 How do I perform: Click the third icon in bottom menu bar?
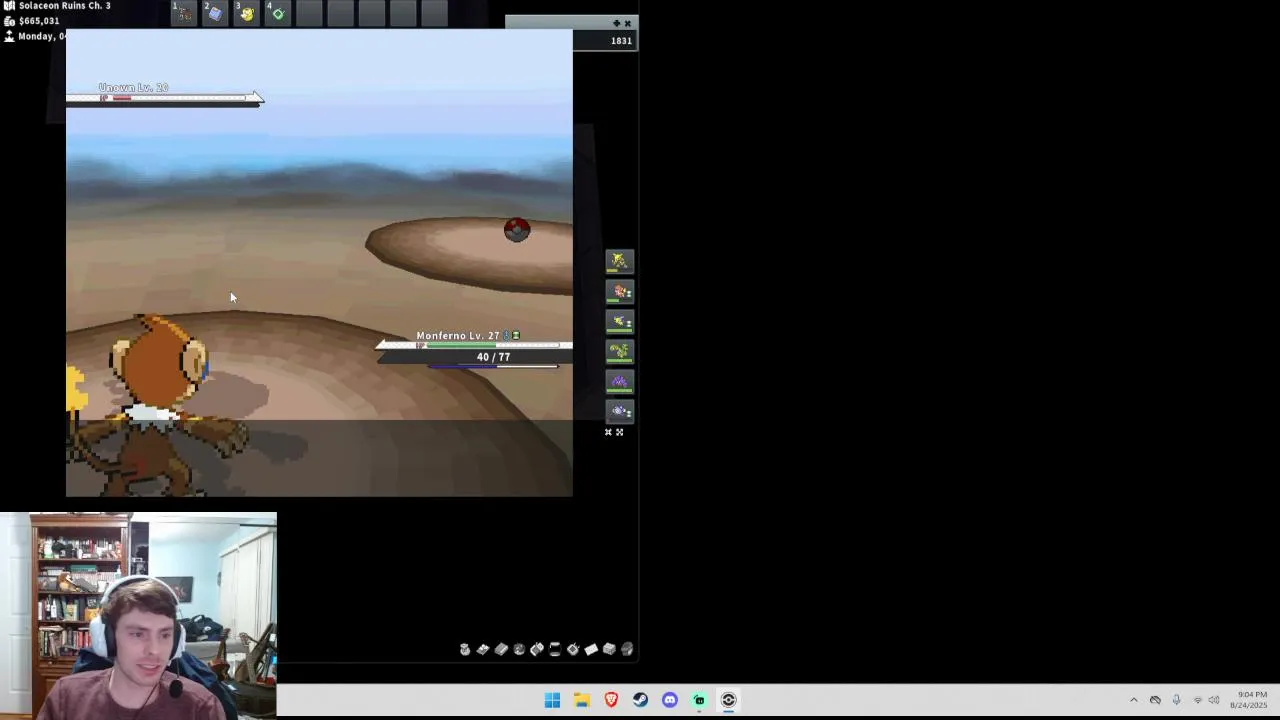coord(501,649)
